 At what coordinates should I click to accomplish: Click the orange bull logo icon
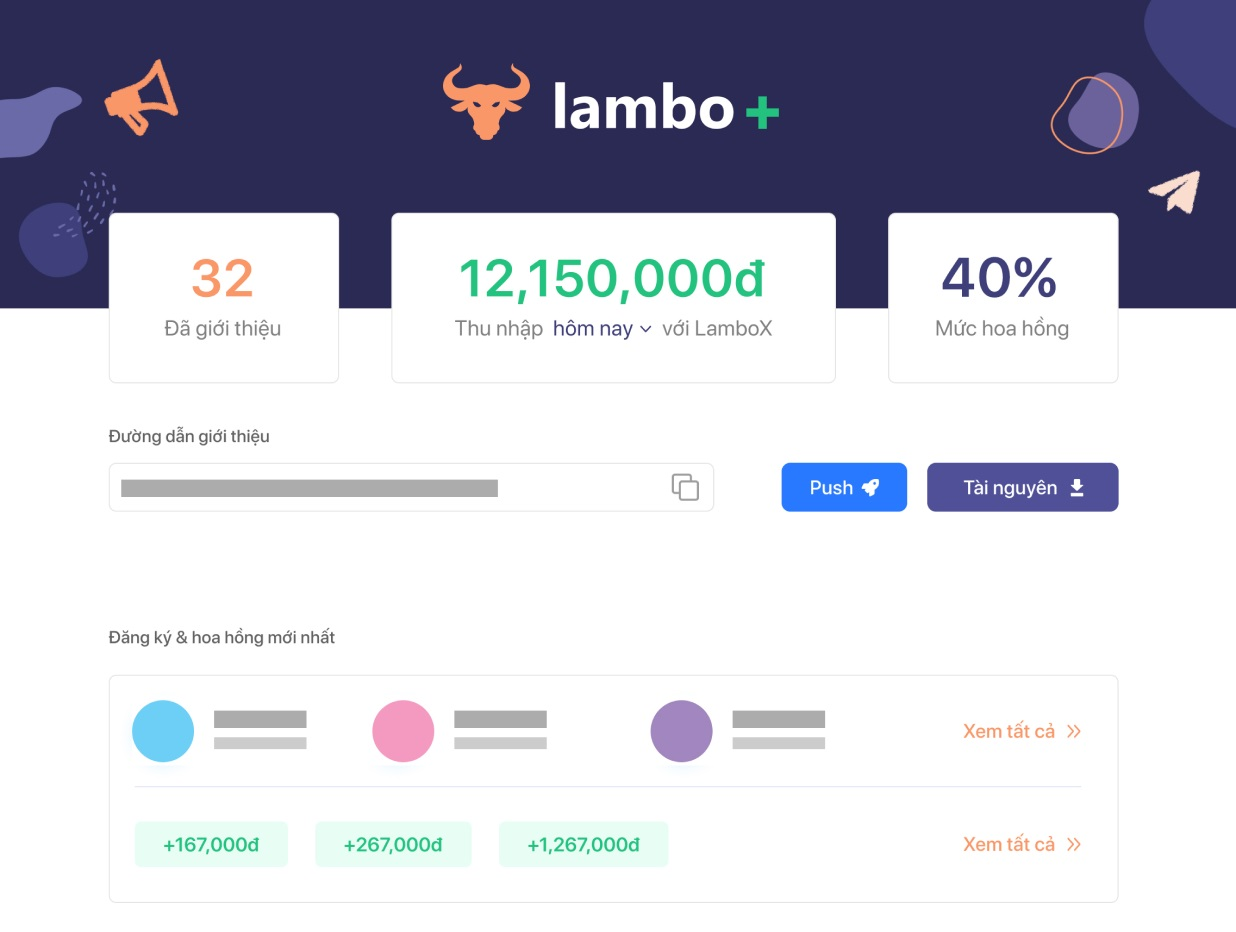(486, 102)
